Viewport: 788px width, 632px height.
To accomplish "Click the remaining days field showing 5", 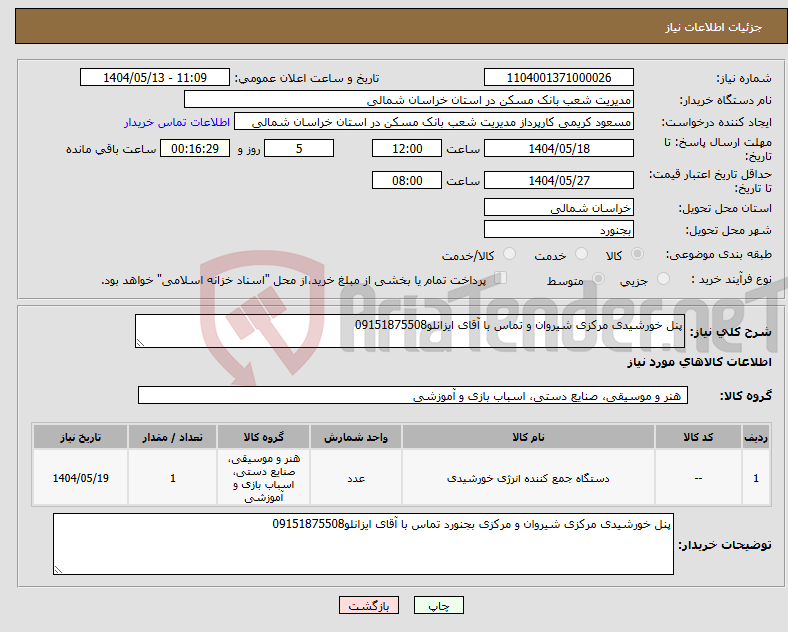I will [x=299, y=149].
